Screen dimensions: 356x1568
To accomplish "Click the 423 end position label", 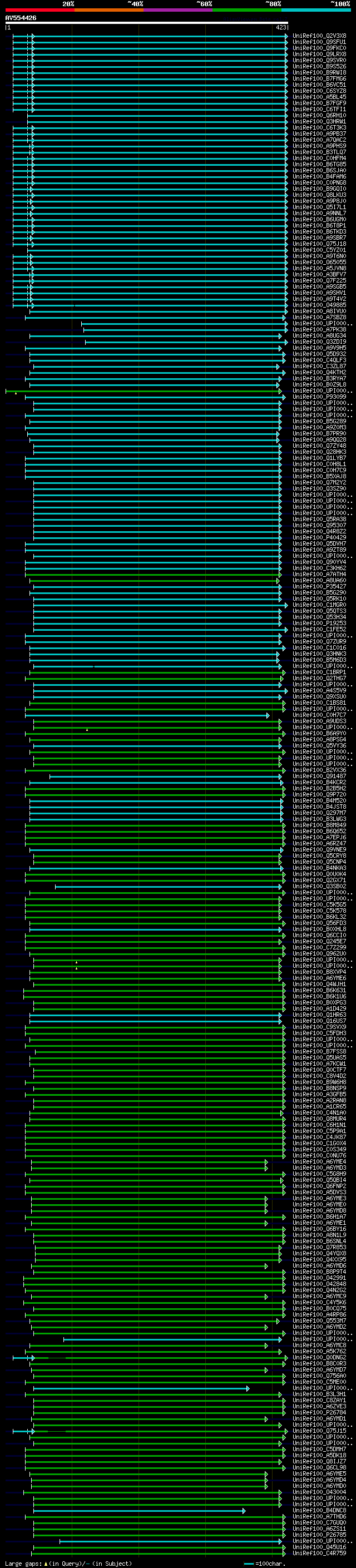I will [280, 28].
